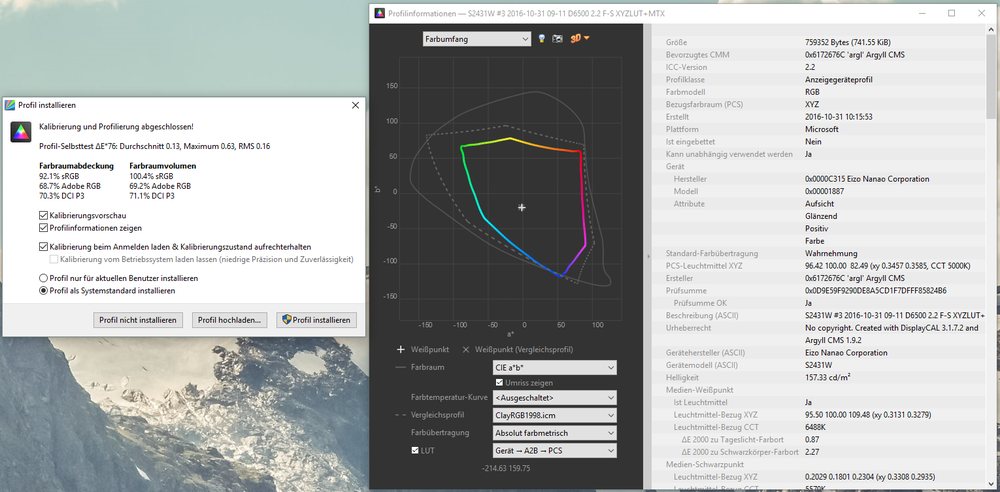Expand the Farbraum CIE a*b* dropdown
The width and height of the screenshot is (1000, 492).
554,367
